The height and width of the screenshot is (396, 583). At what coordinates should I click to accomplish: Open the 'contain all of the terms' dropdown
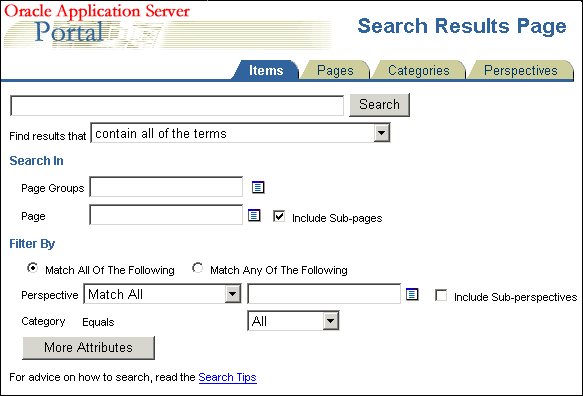click(x=241, y=133)
